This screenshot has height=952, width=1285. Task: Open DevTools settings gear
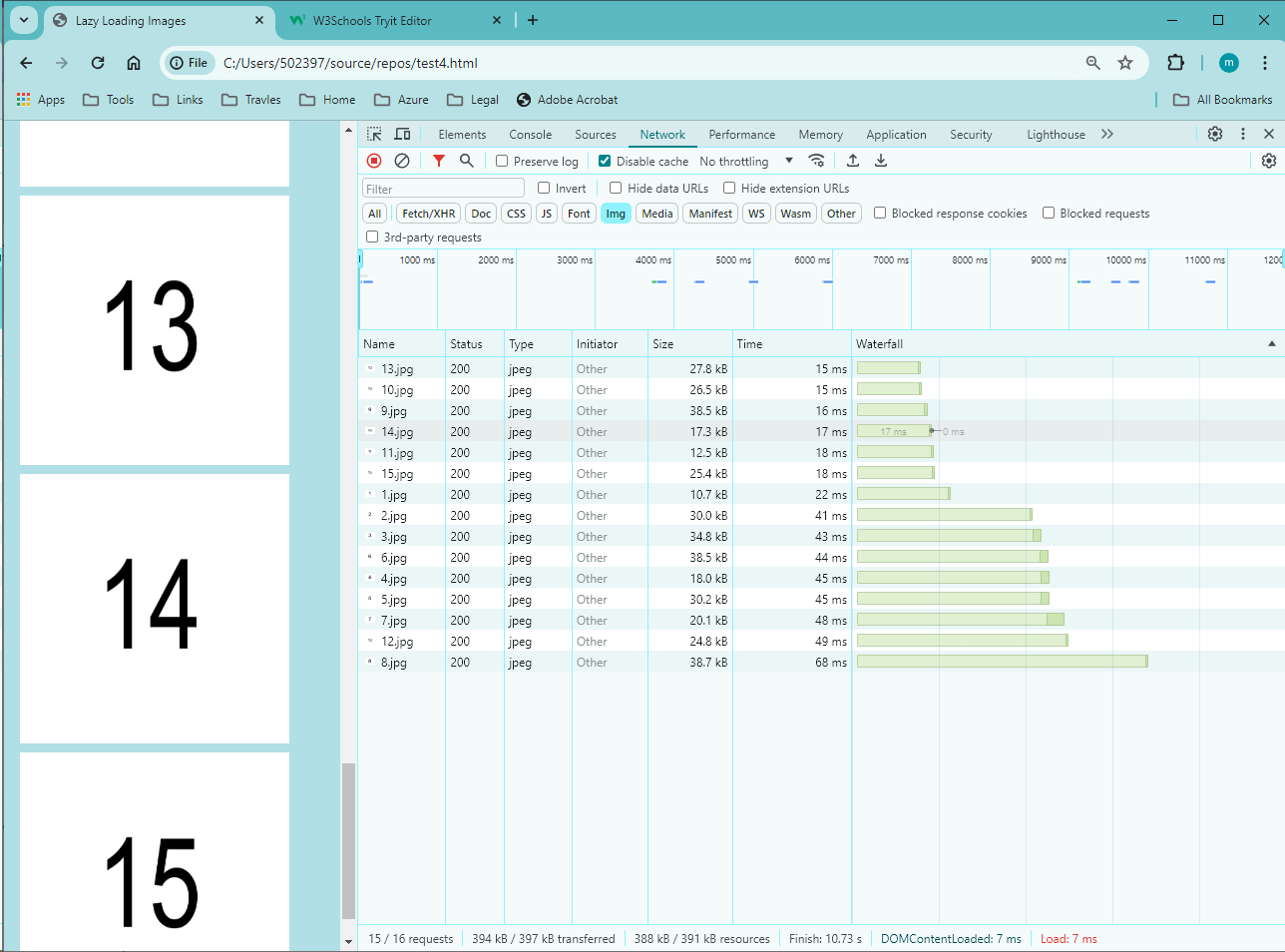coord(1214,134)
